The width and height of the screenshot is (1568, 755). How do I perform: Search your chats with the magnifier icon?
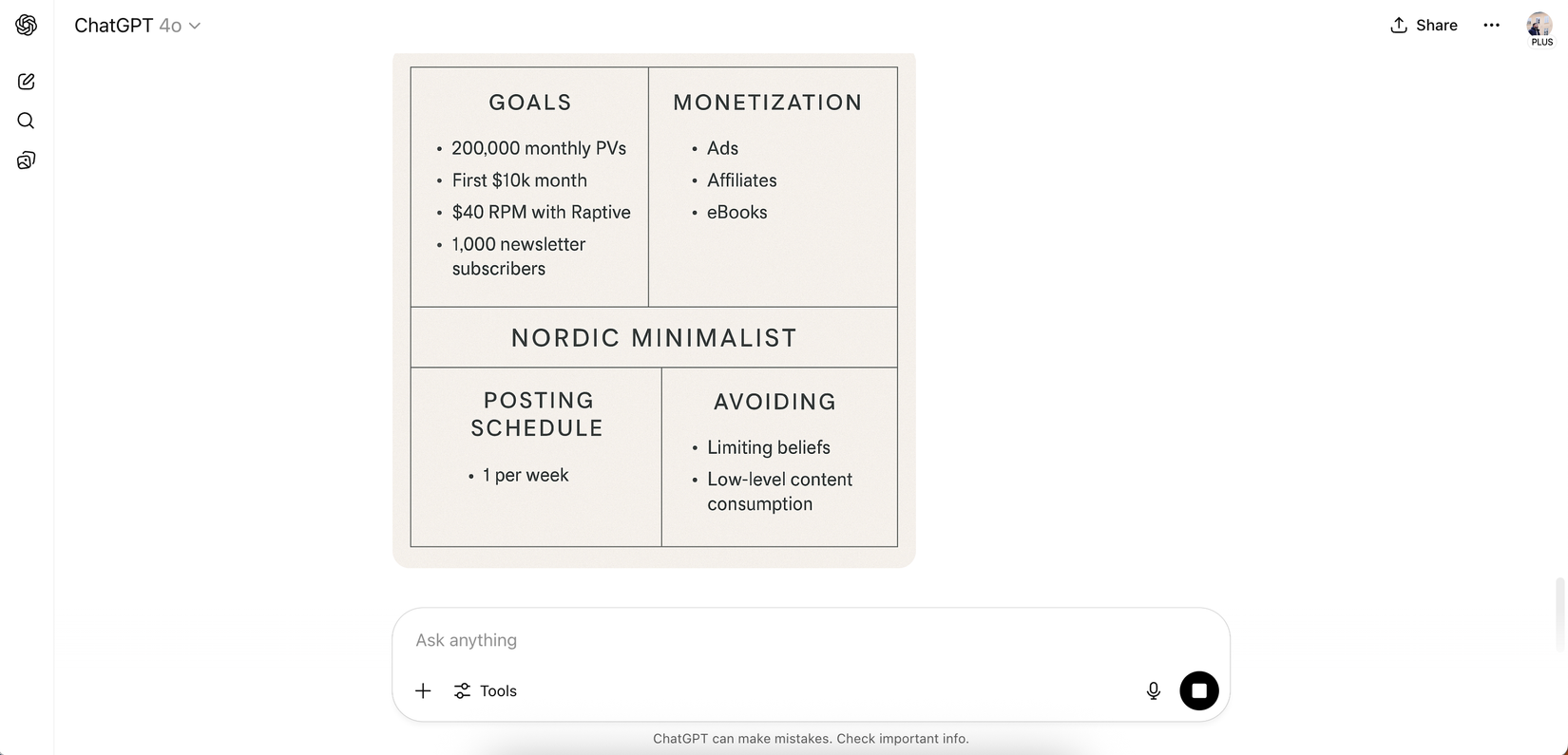point(26,121)
